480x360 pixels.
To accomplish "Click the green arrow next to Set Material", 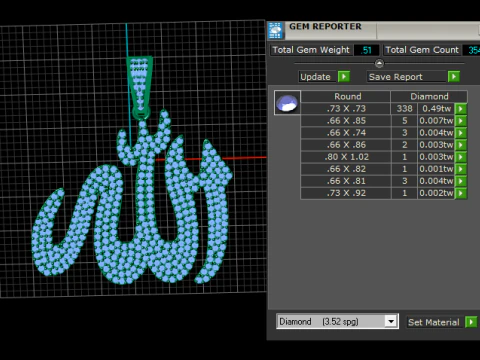I will 471,322.
